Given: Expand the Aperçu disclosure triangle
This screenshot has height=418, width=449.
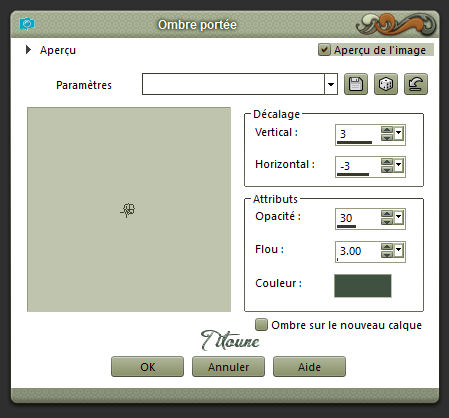Looking at the screenshot, I should tap(28, 50).
